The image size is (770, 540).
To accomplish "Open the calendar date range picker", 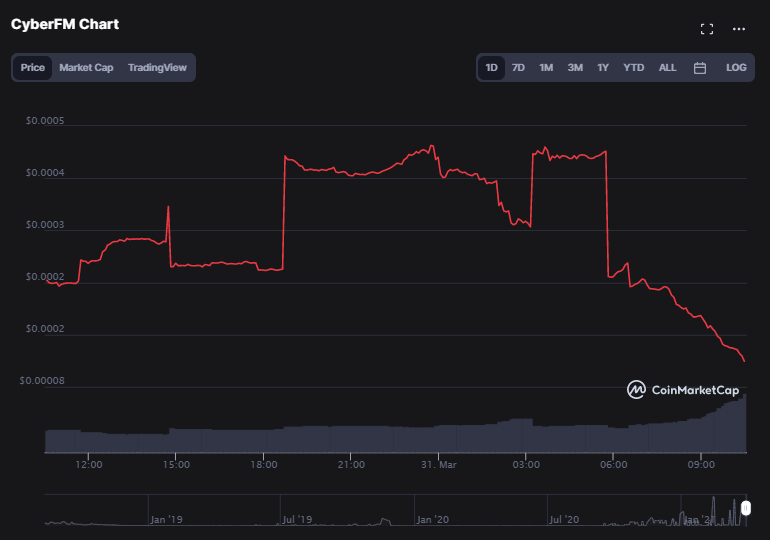I will click(700, 68).
